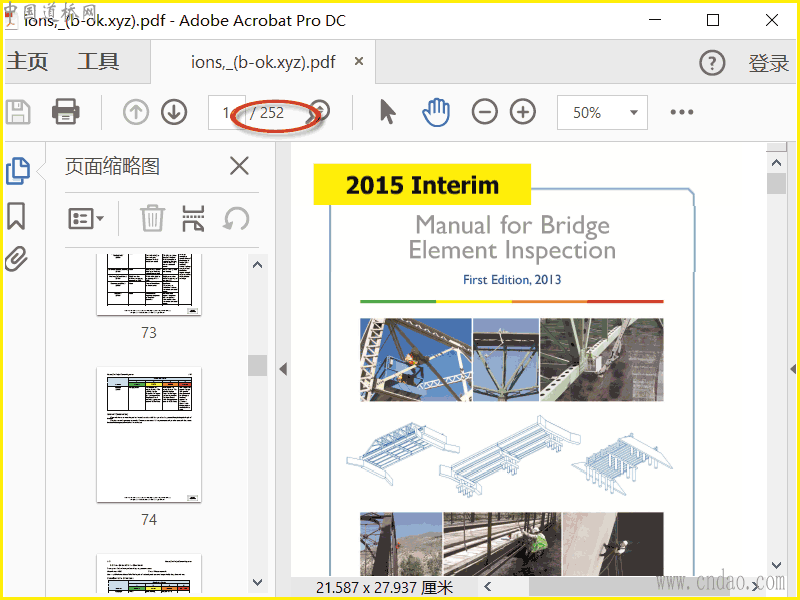Click the 21.587 x 27.937 厘米 size readout
The image size is (800, 600).
(384, 588)
